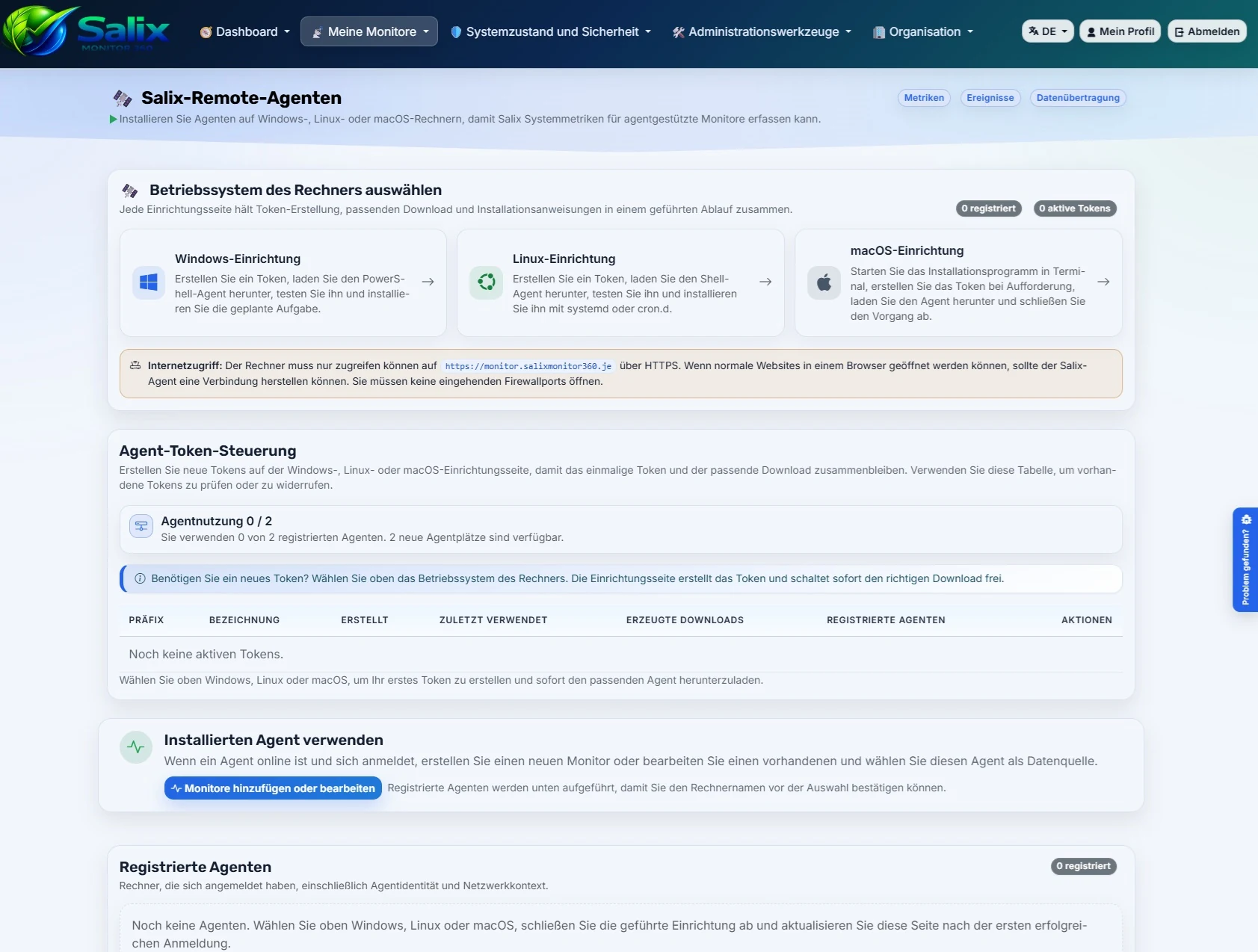Open the Administrationswerkzeuge dropdown
This screenshot has width=1258, height=952.
[762, 31]
